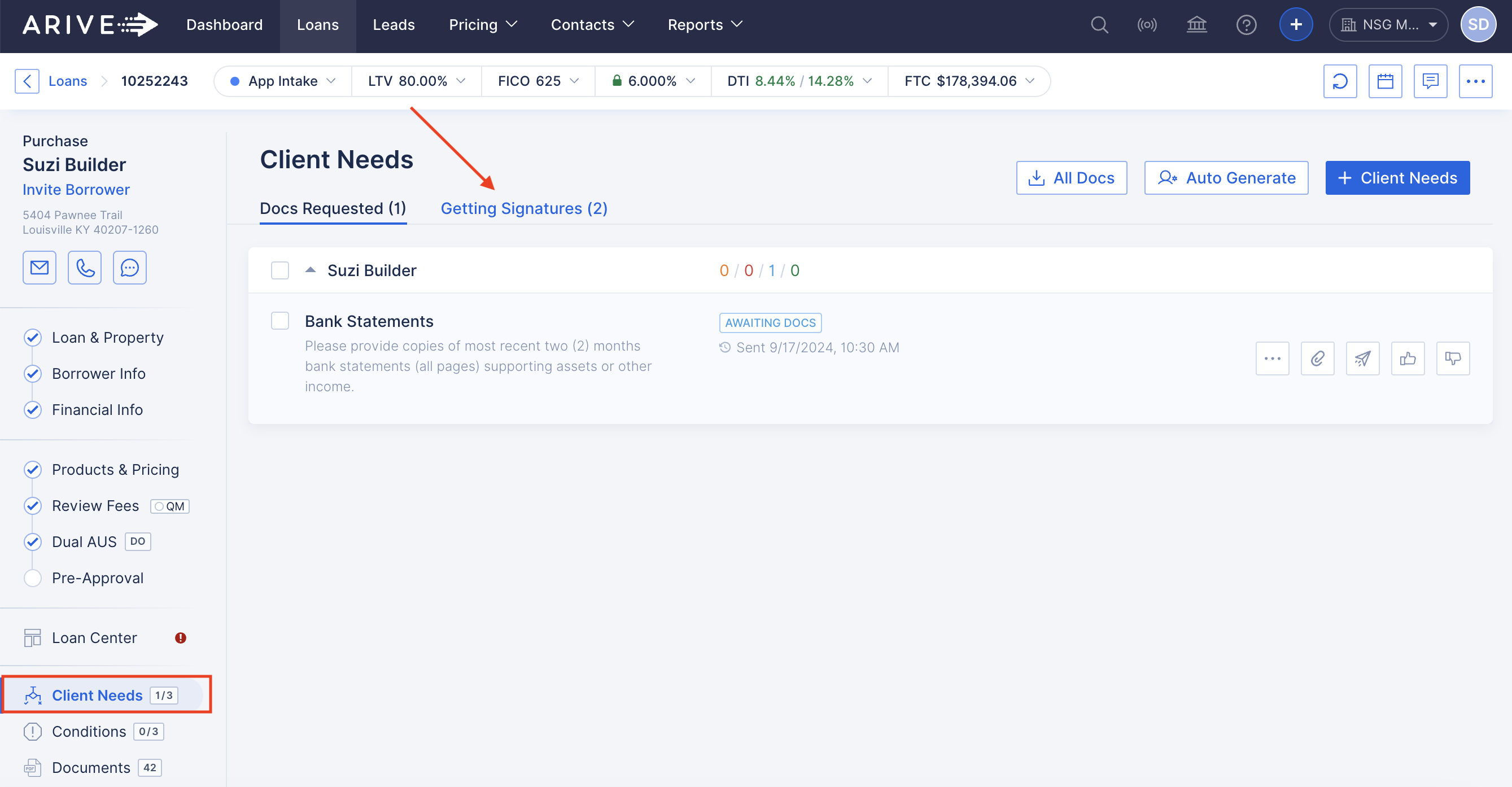Screen dimensions: 1512x787
Task: Click the unchecked Pre-Approval step circle
Action: (x=33, y=578)
